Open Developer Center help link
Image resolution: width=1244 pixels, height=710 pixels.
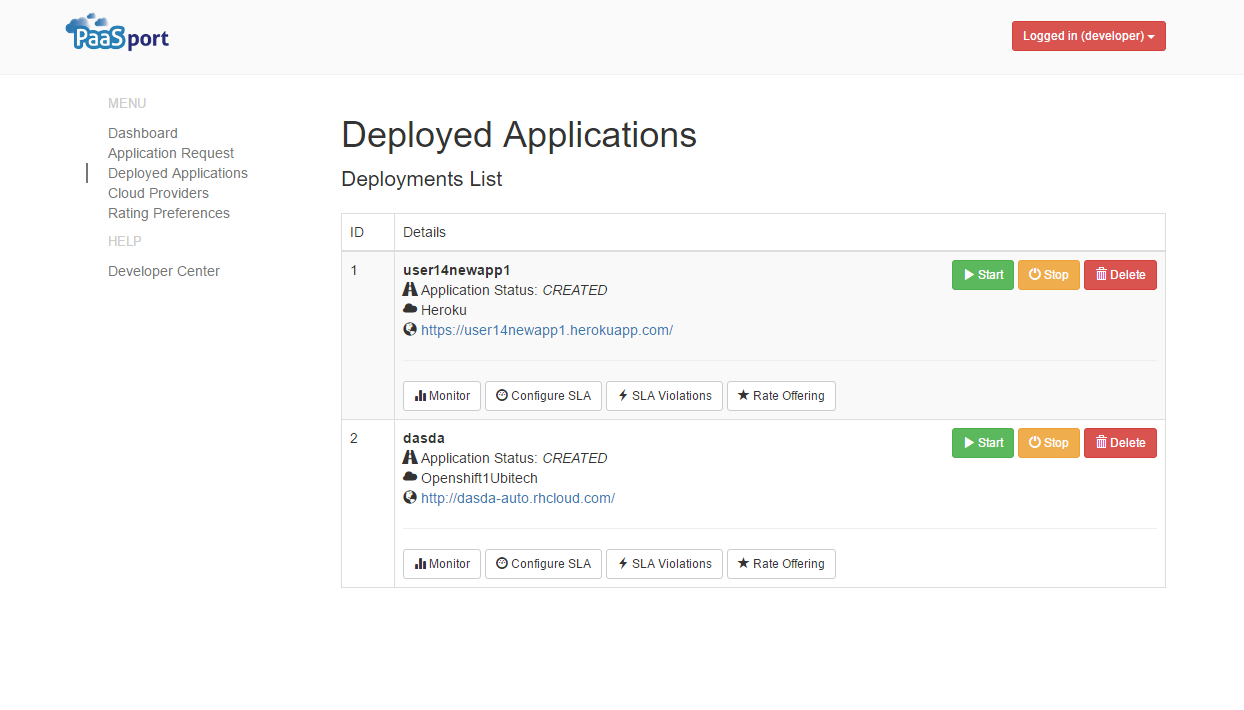164,271
